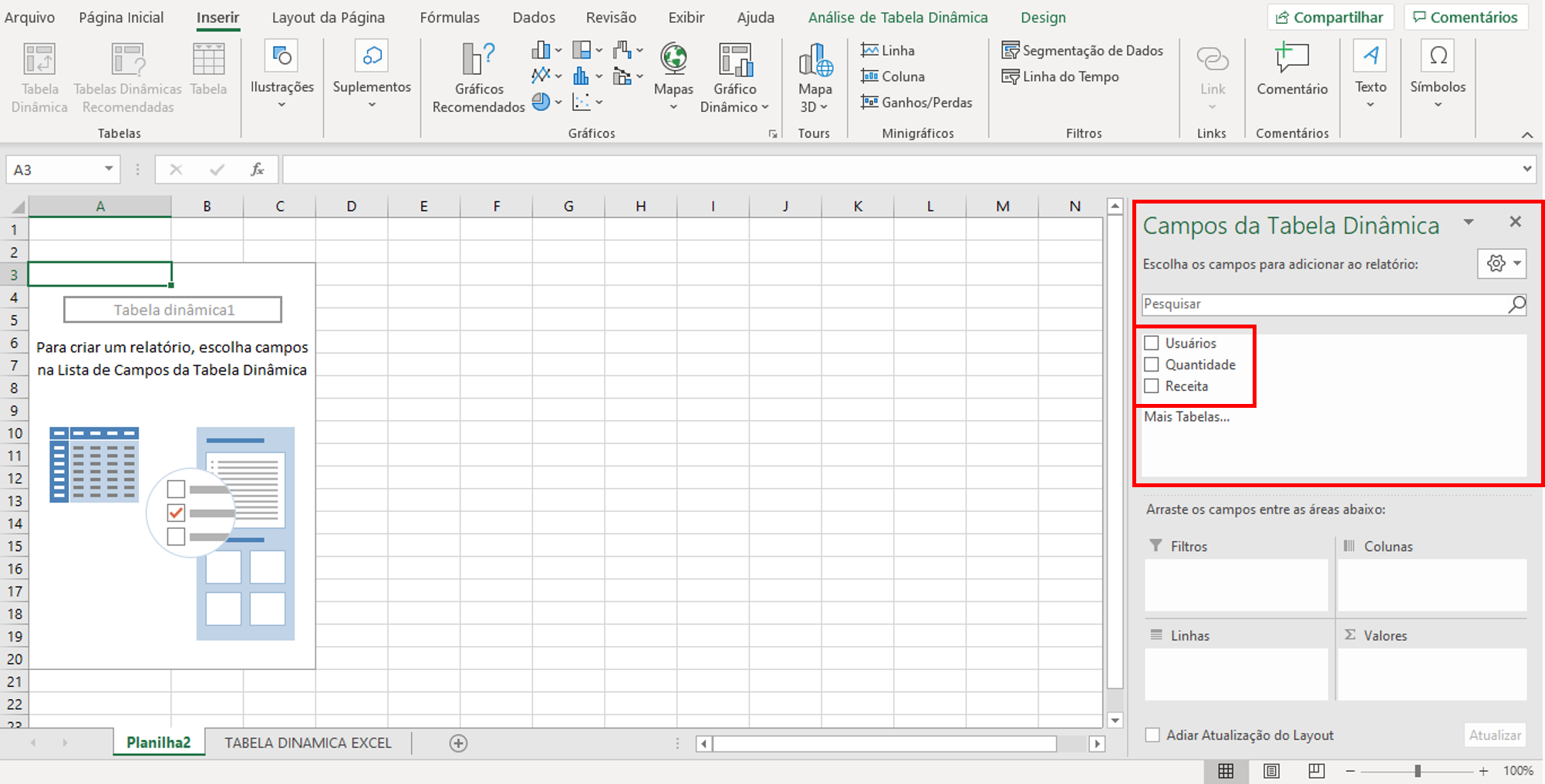
Task: Insert a Ganhos/Perdas sparkline
Action: pyautogui.click(x=917, y=103)
